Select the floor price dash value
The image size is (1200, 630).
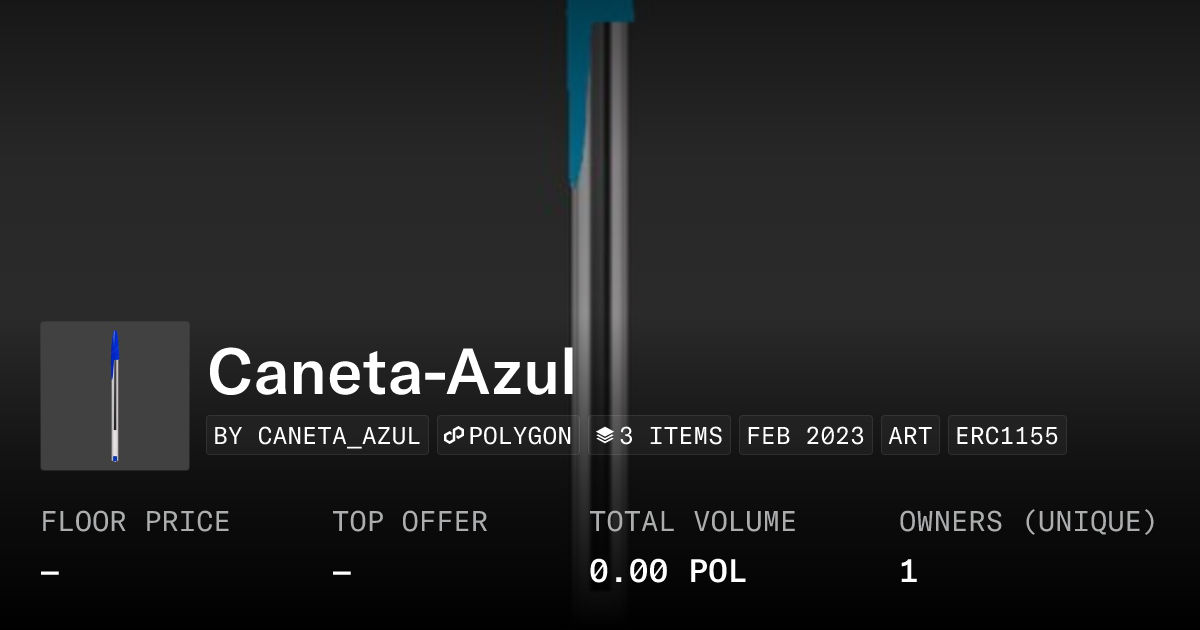click(50, 573)
